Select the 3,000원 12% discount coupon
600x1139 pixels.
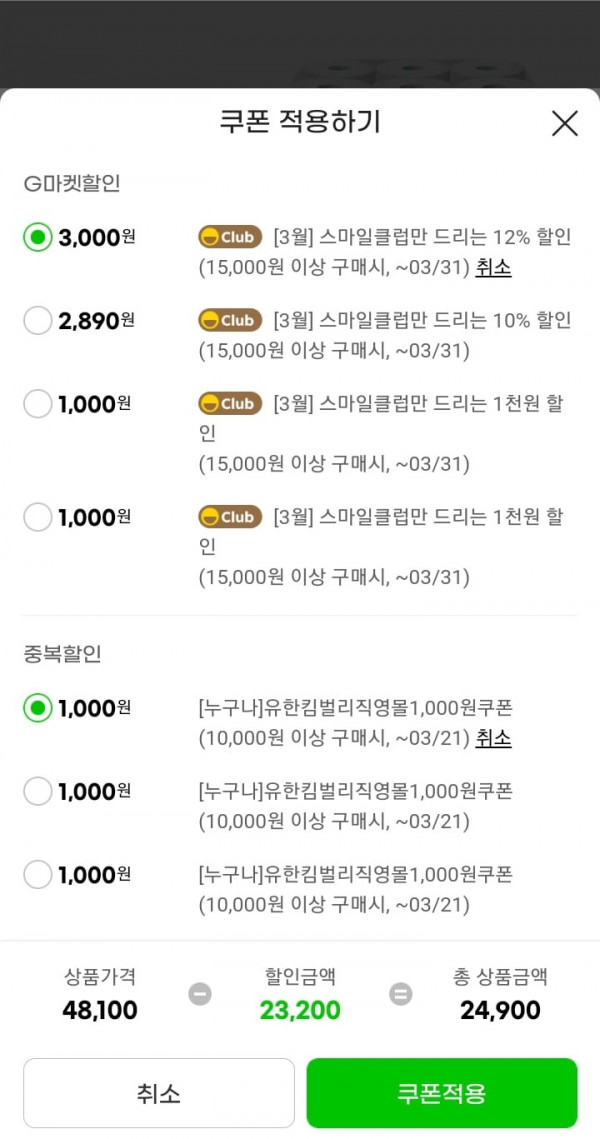tap(38, 237)
